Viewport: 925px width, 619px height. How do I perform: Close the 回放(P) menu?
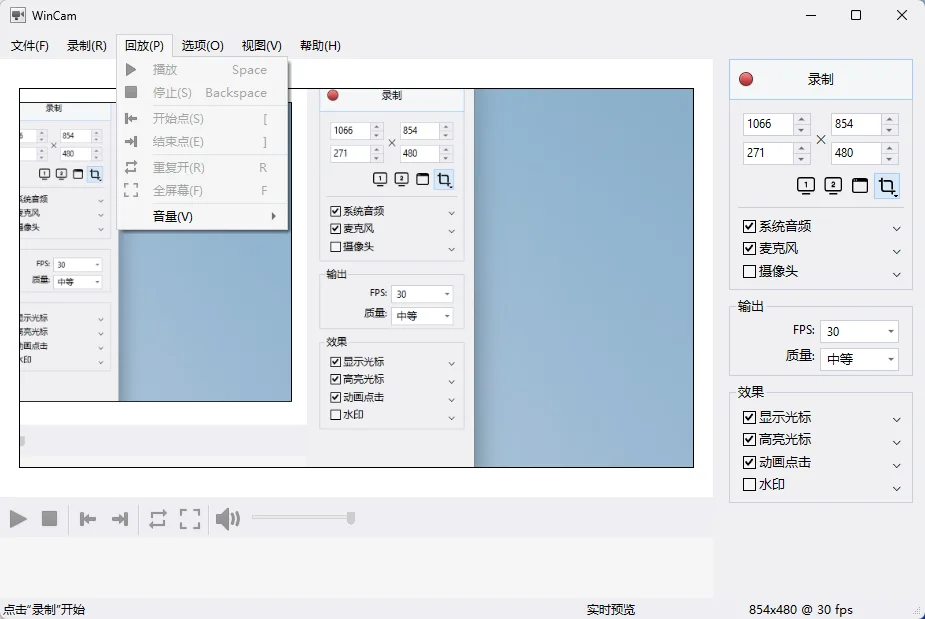(144, 45)
